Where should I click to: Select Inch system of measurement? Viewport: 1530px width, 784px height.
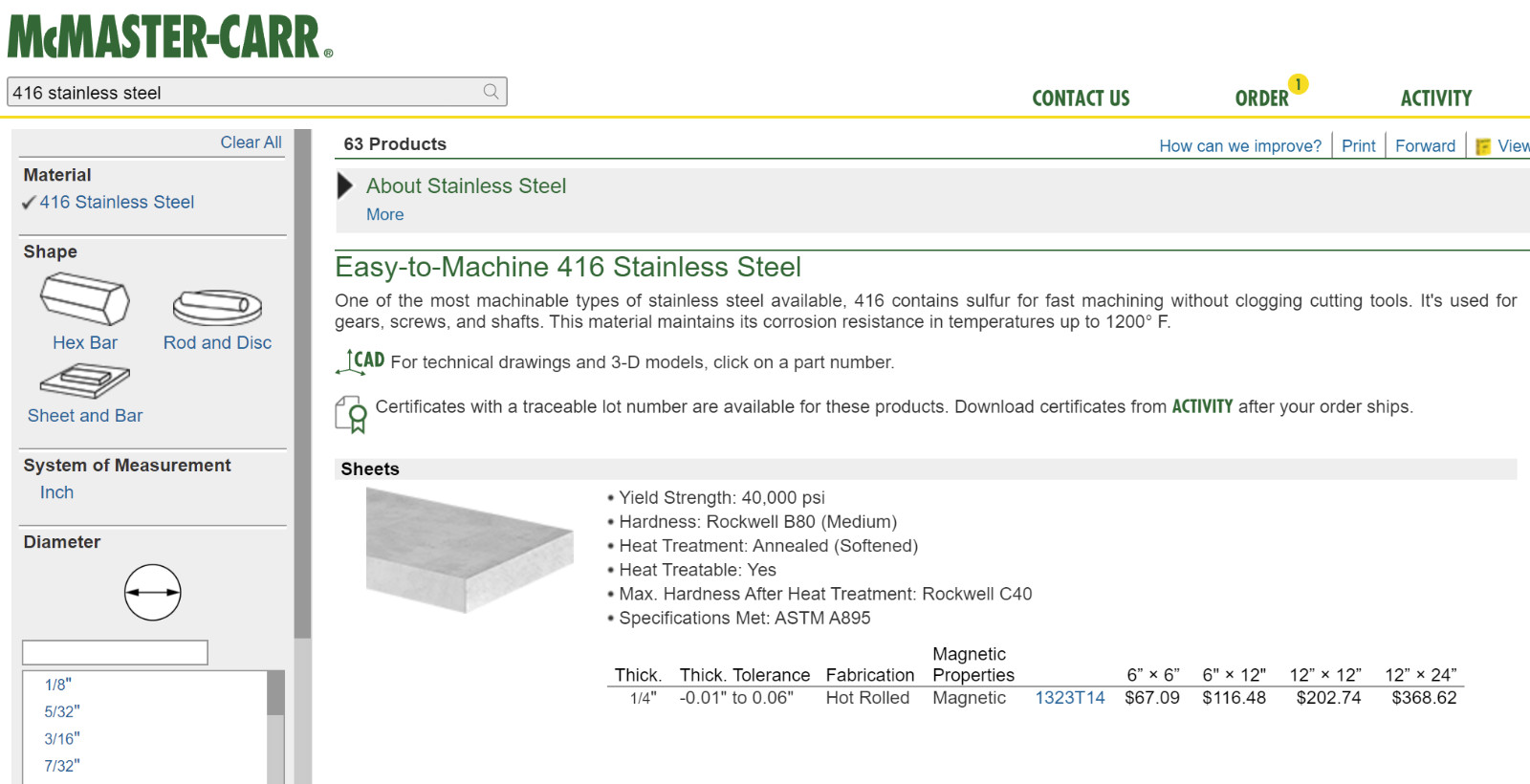tap(56, 492)
